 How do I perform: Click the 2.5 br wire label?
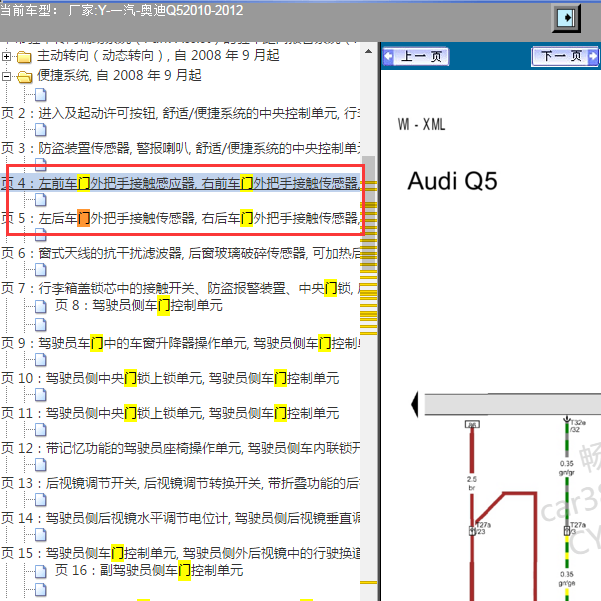tap(471, 483)
